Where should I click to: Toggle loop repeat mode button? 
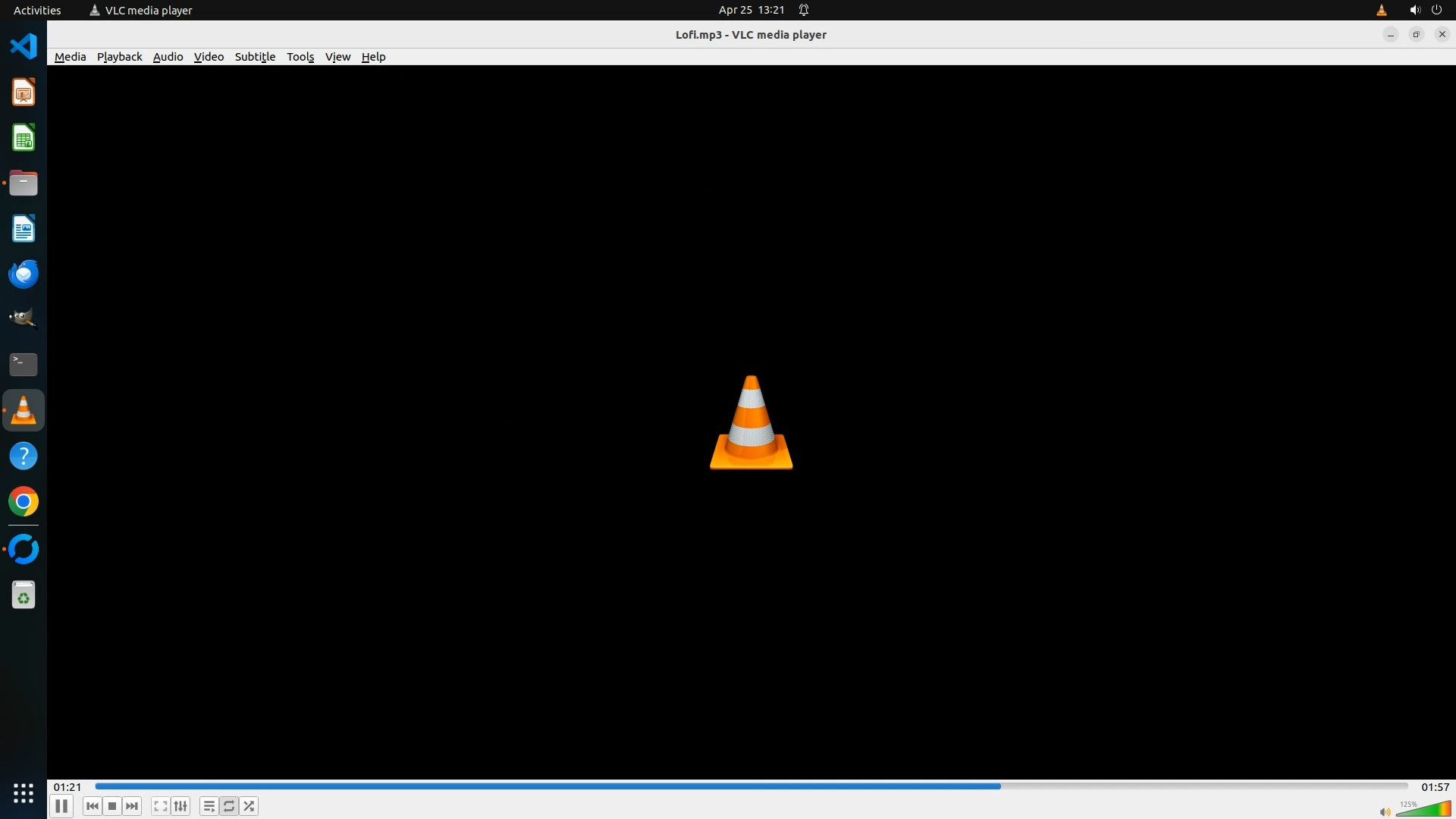point(229,806)
